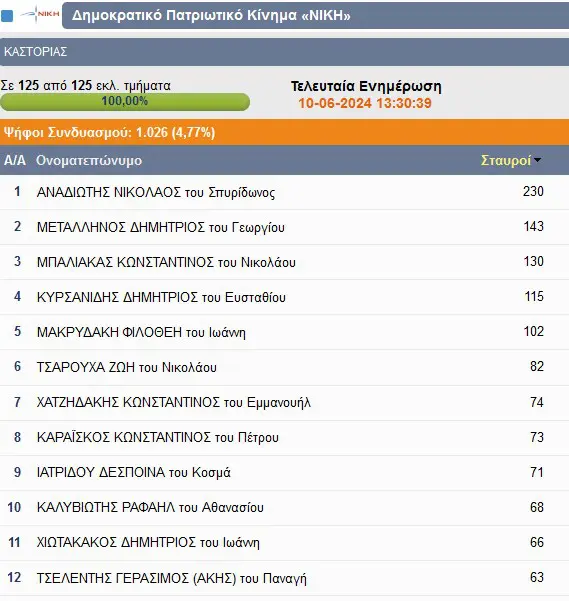Click the Ψήφοι Συνδυασμού orange banner

point(284,132)
